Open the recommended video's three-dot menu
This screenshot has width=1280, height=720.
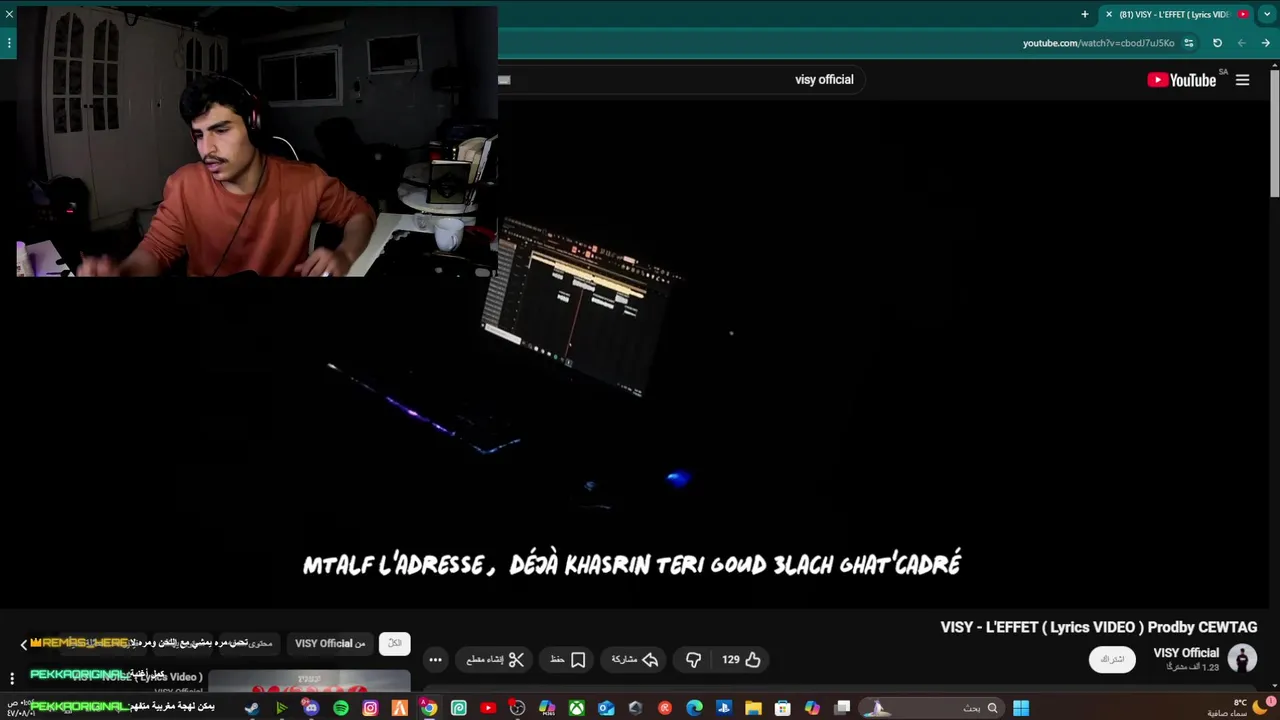coord(12,679)
